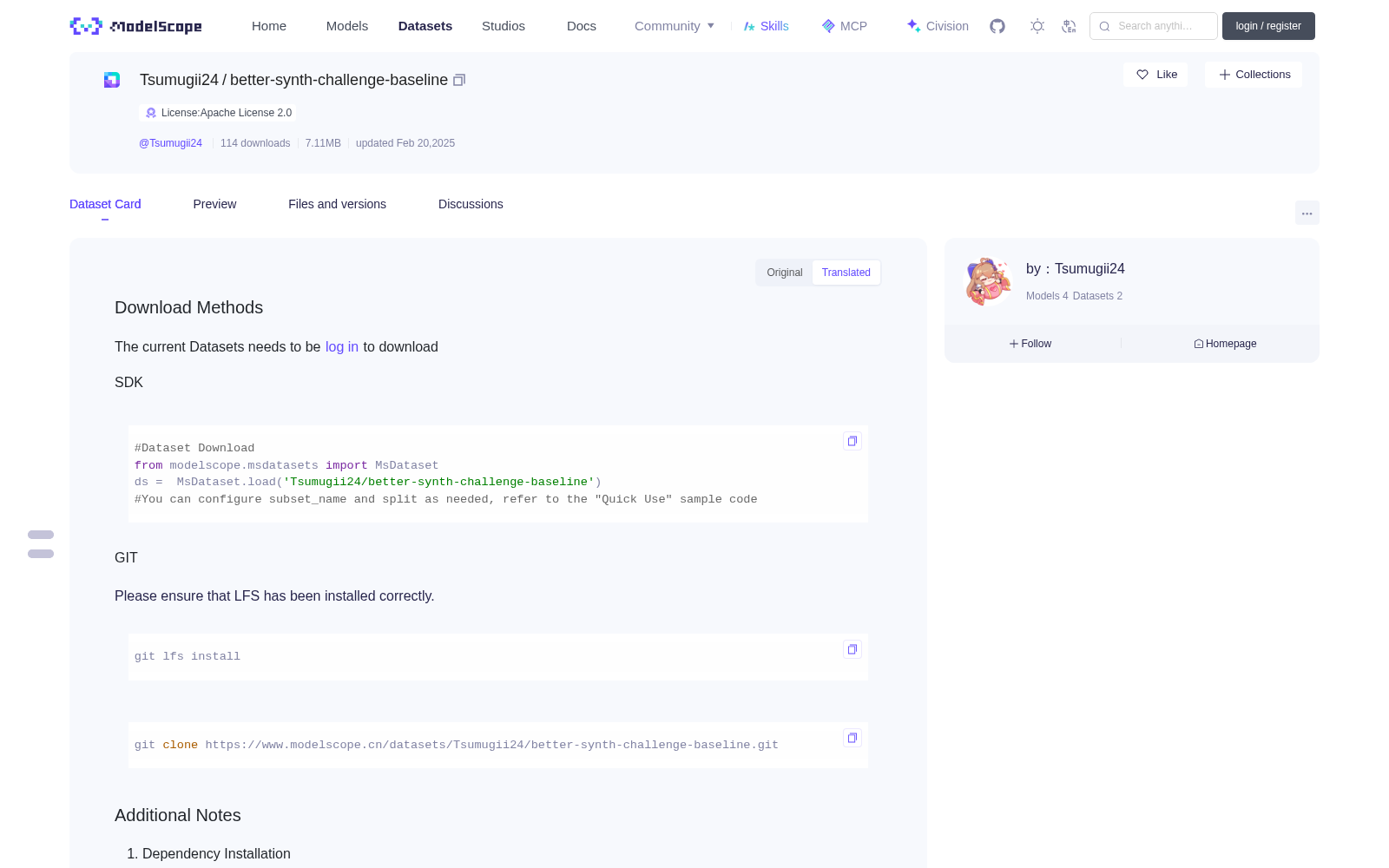Open Tsumugii24's Homepage
The width and height of the screenshot is (1389, 868).
pyautogui.click(x=1225, y=344)
